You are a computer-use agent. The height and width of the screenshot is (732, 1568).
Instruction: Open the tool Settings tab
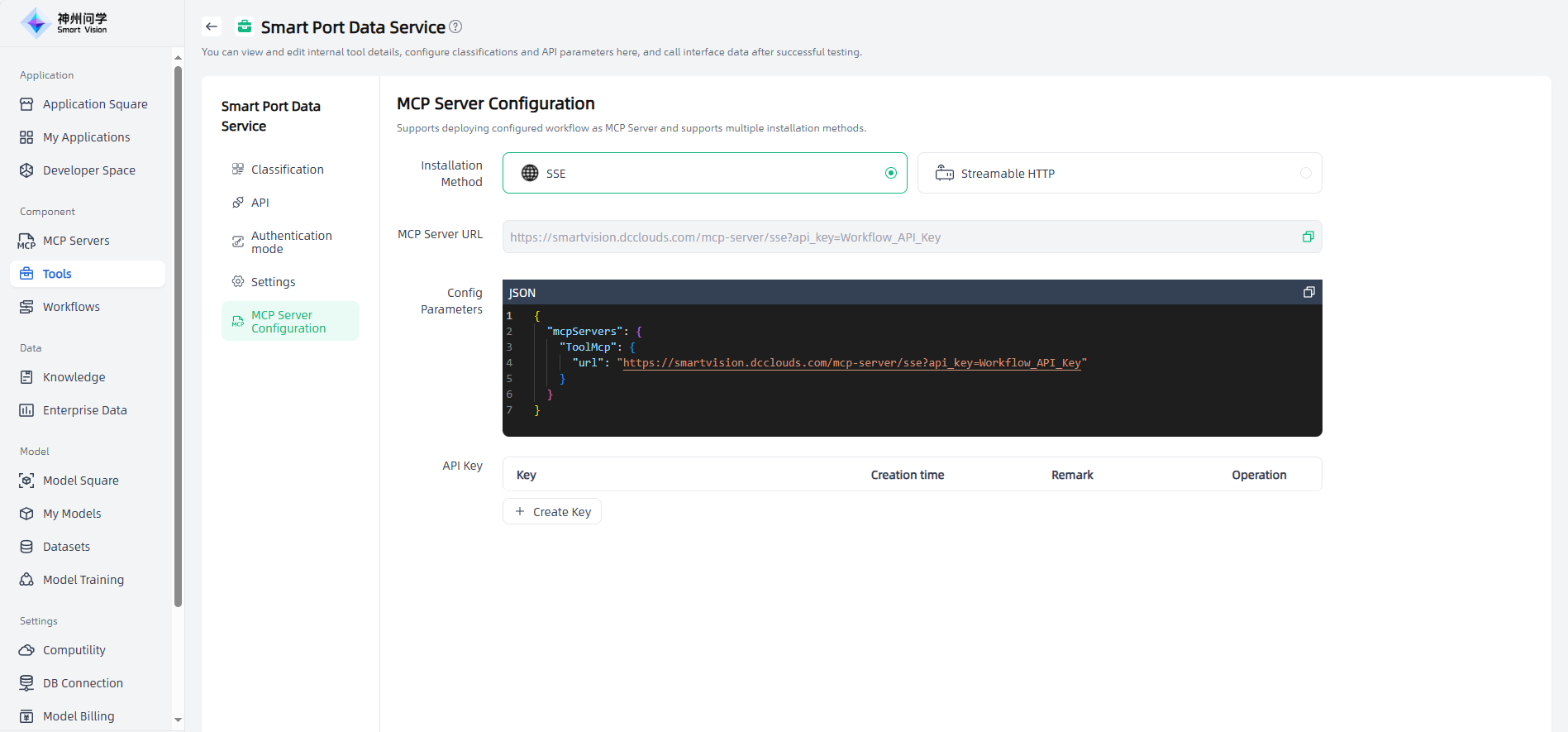[273, 282]
